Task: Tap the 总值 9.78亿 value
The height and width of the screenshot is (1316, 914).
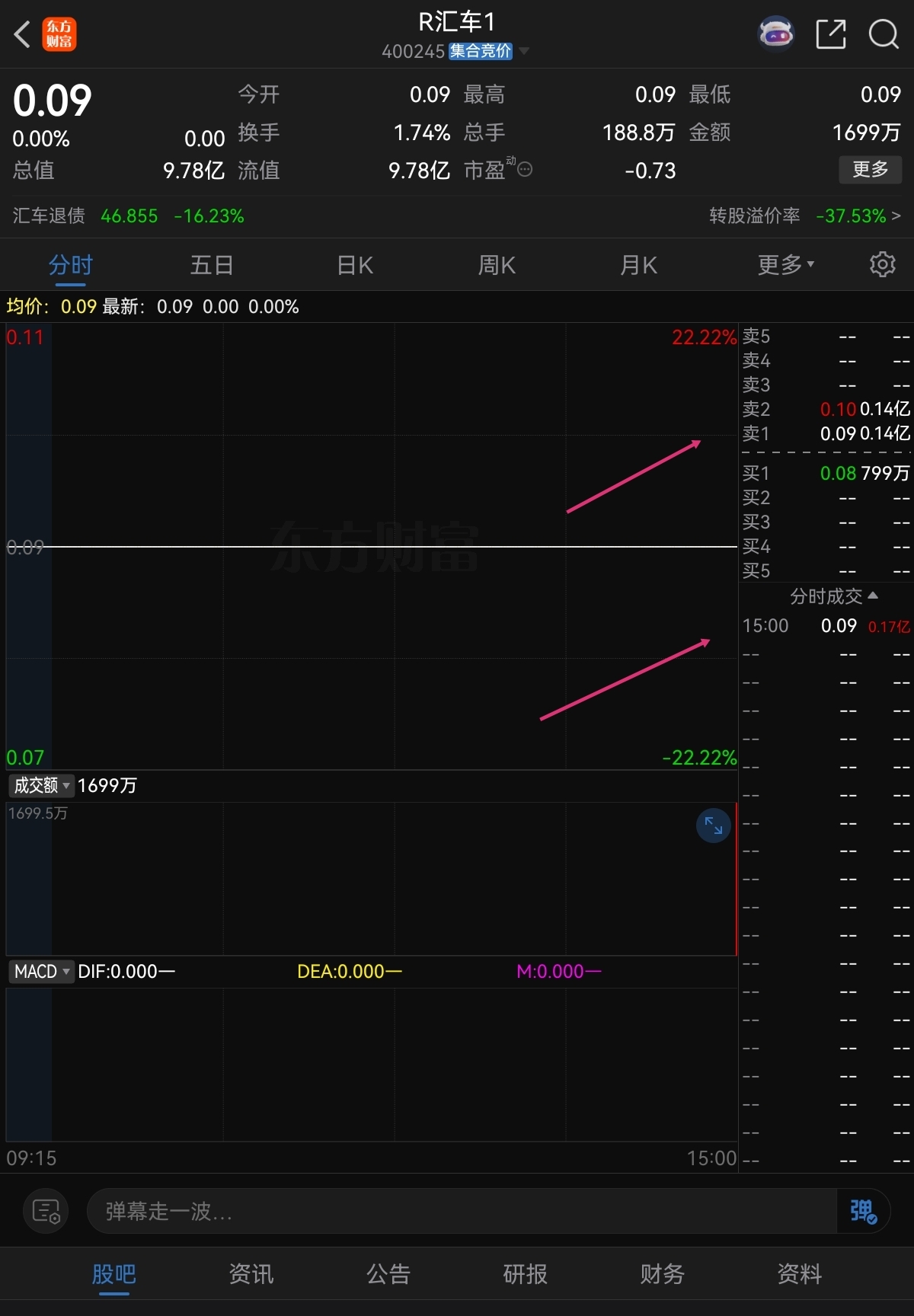Action: [193, 170]
